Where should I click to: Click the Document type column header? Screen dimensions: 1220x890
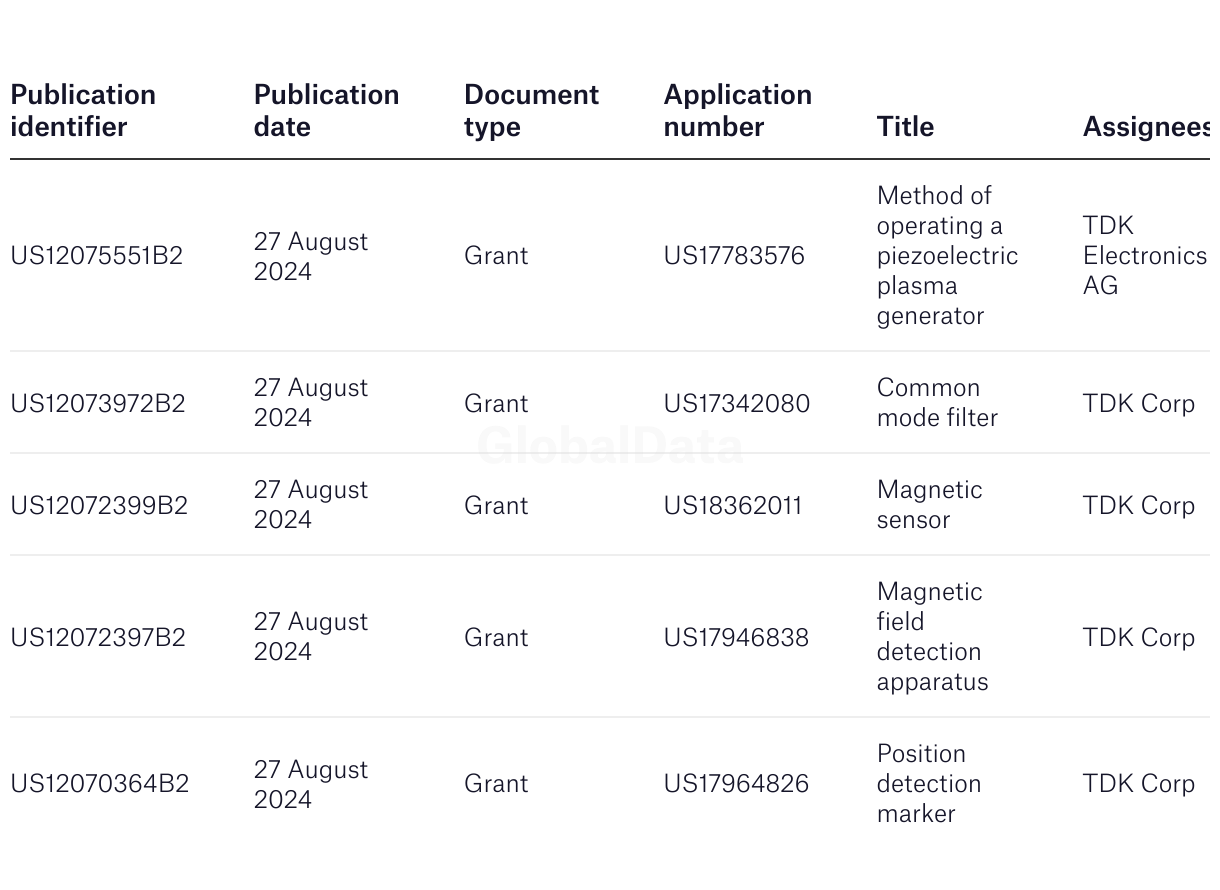(x=531, y=111)
